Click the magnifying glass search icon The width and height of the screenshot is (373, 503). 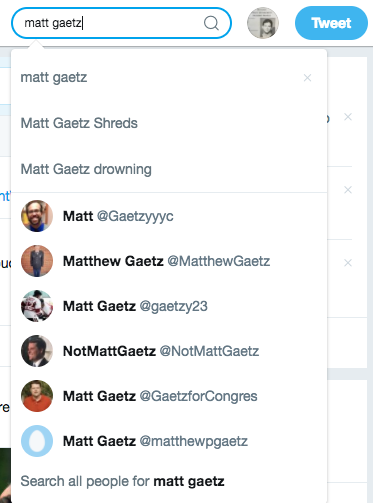[x=211, y=23]
